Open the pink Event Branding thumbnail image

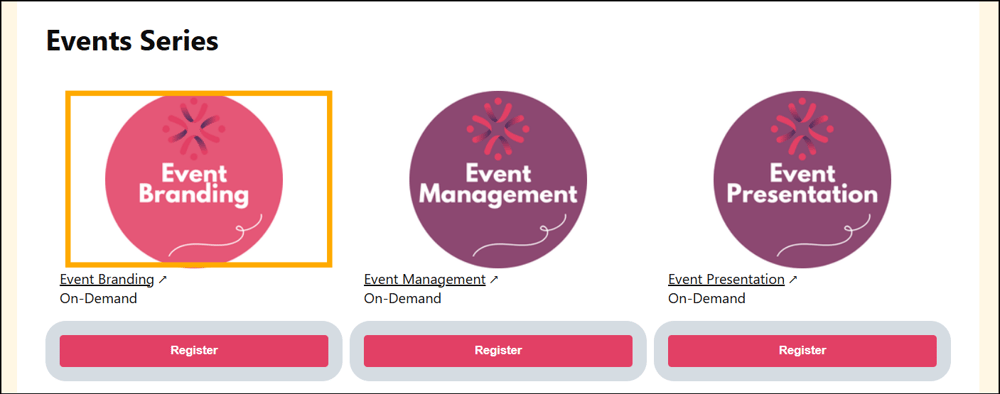(194, 179)
